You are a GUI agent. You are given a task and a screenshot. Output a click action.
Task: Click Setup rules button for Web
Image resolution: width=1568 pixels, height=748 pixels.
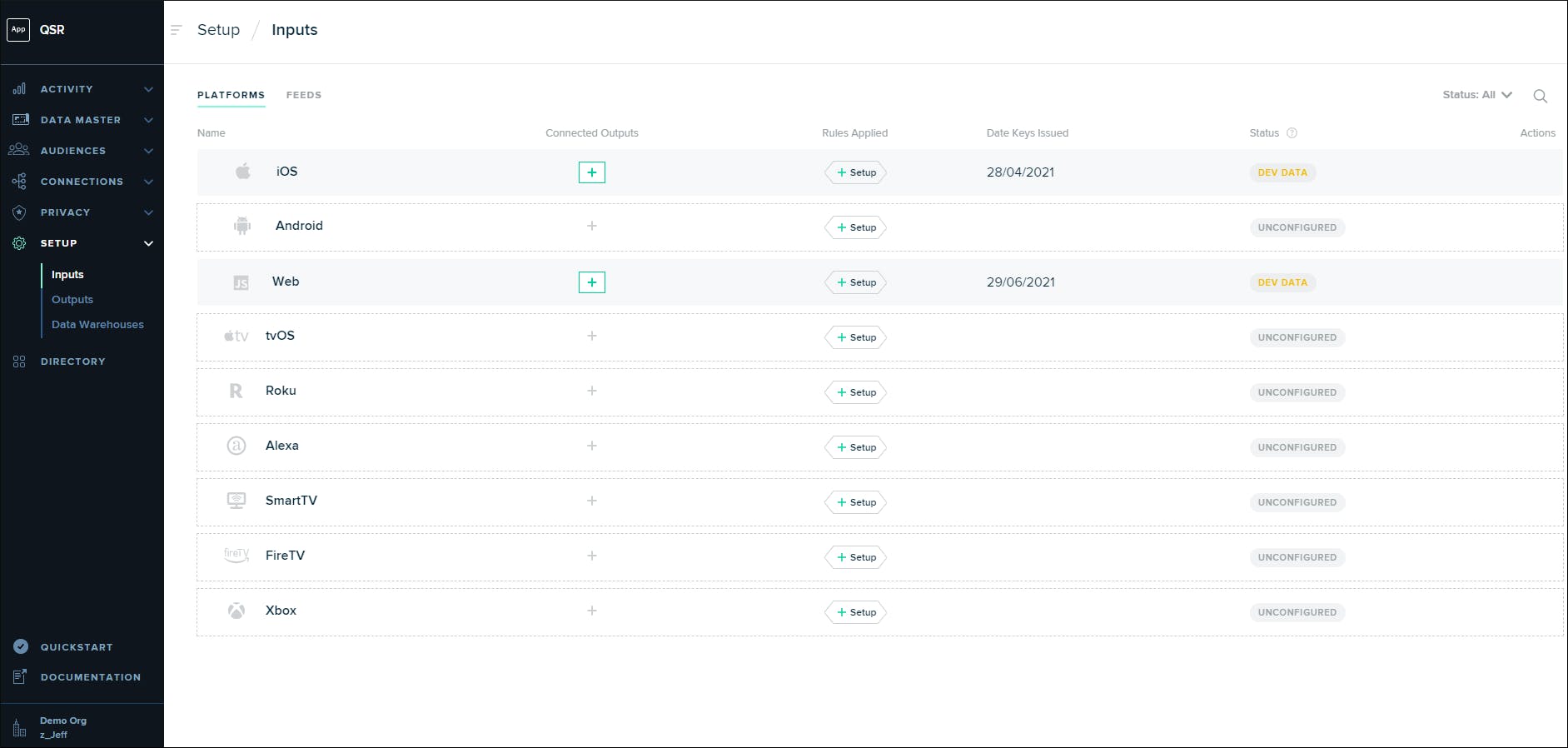[x=856, y=282]
